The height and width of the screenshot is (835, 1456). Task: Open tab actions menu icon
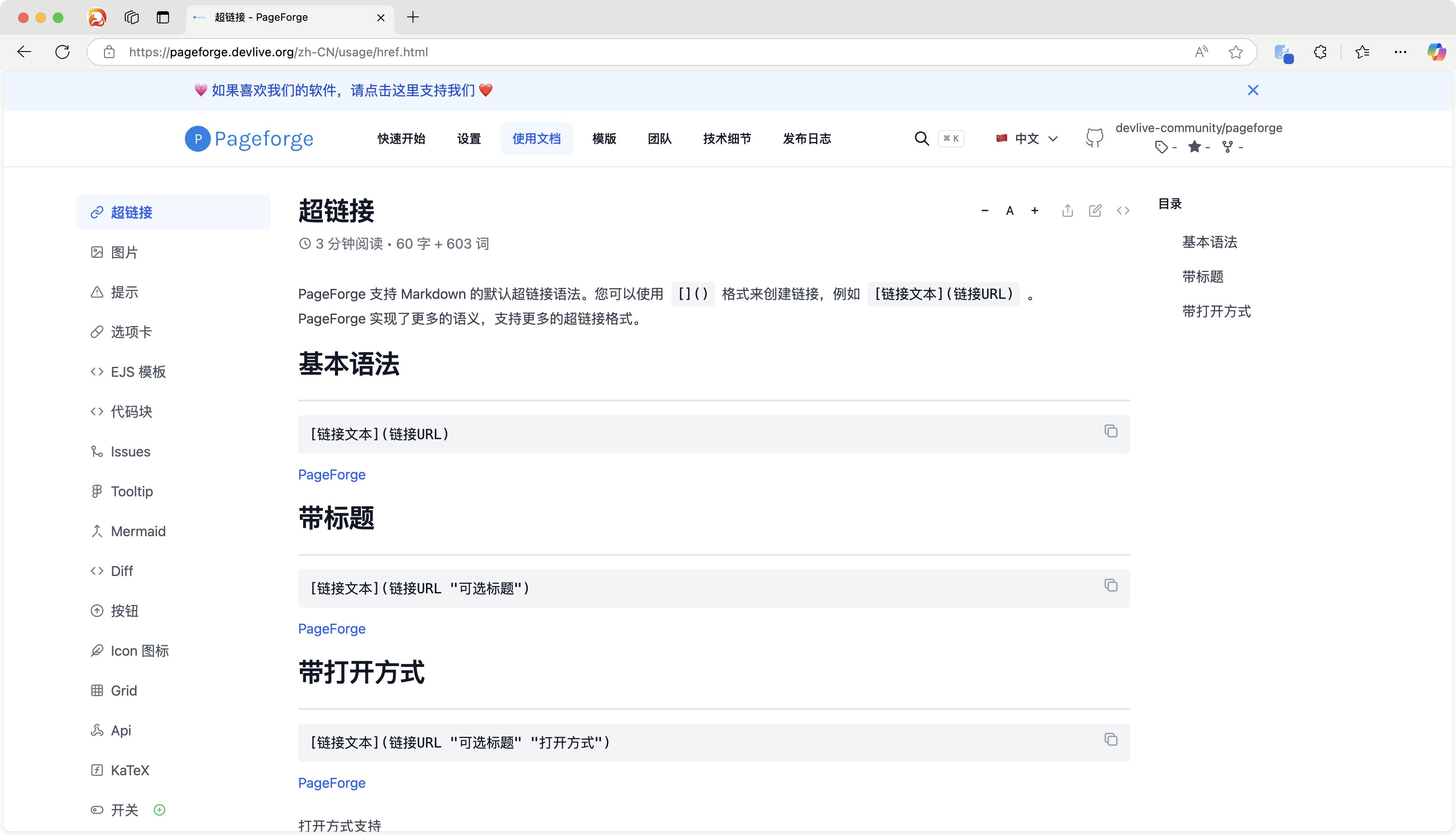pos(163,18)
